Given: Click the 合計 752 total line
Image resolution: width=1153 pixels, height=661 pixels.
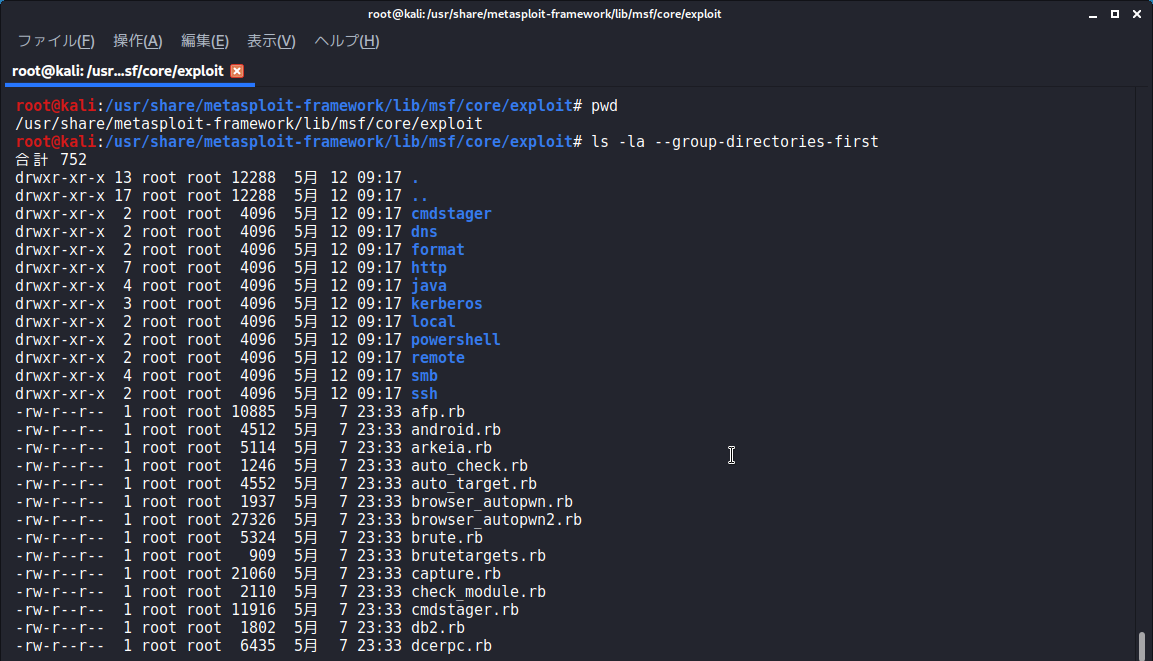Looking at the screenshot, I should 51,160.
